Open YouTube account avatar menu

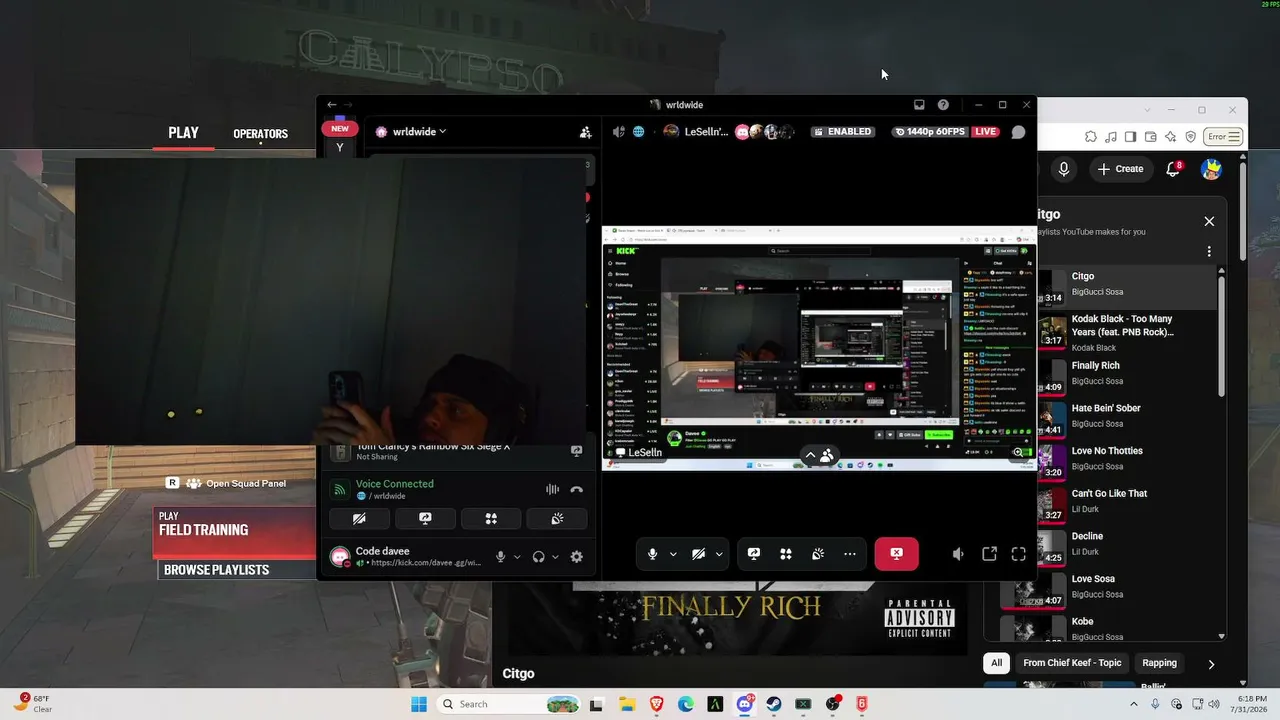1211,169
